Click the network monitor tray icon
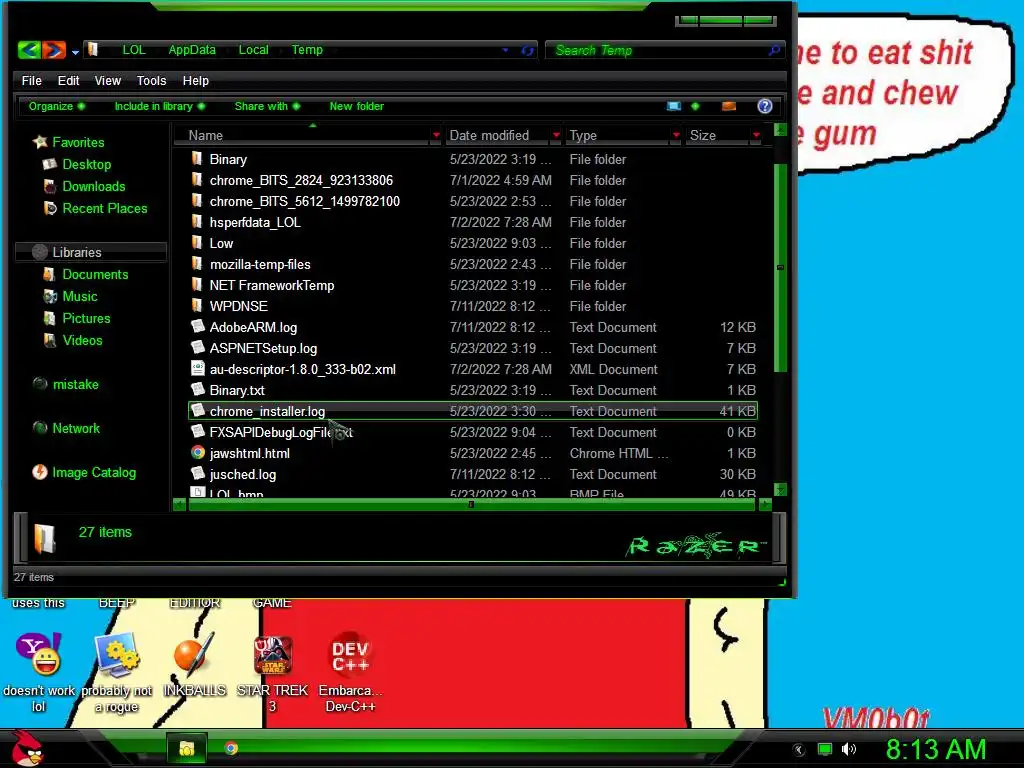The width and height of the screenshot is (1024, 768). [825, 749]
